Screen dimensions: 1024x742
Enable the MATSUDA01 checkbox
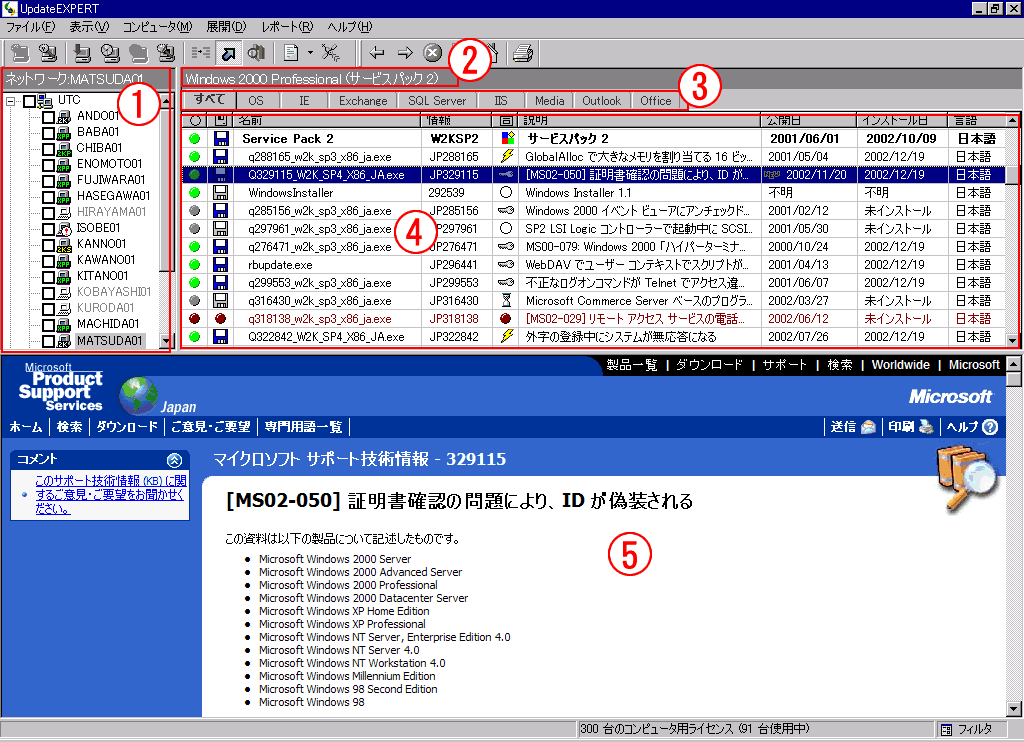tap(48, 341)
